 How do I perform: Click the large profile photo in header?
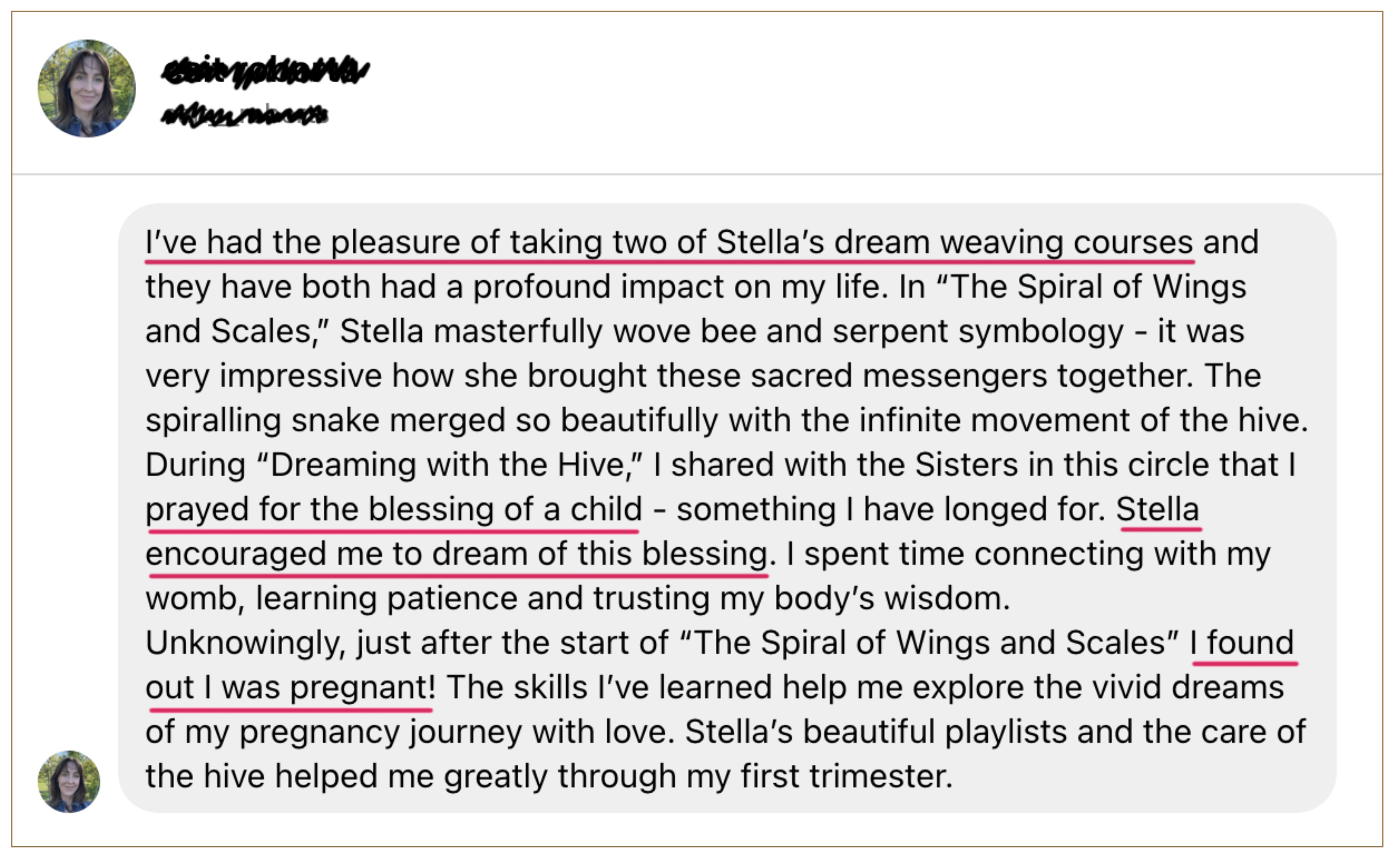coord(86,88)
